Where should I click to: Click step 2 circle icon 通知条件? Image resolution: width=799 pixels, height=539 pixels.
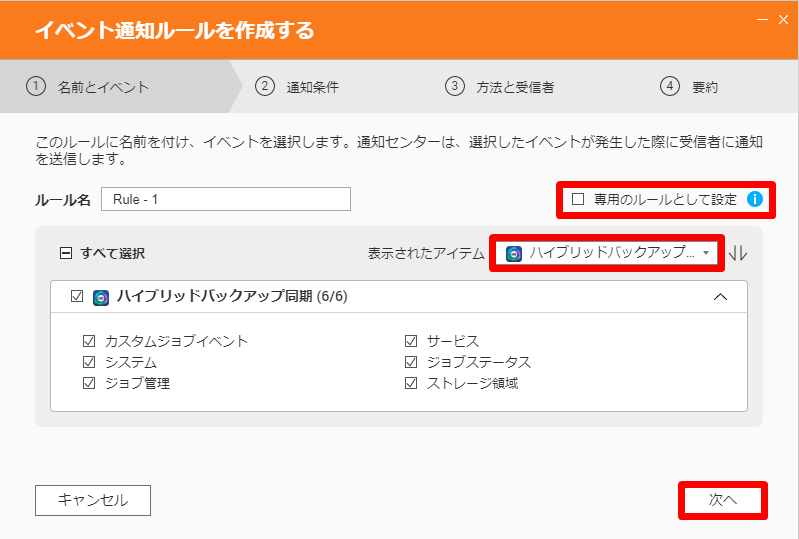pyautogui.click(x=265, y=86)
